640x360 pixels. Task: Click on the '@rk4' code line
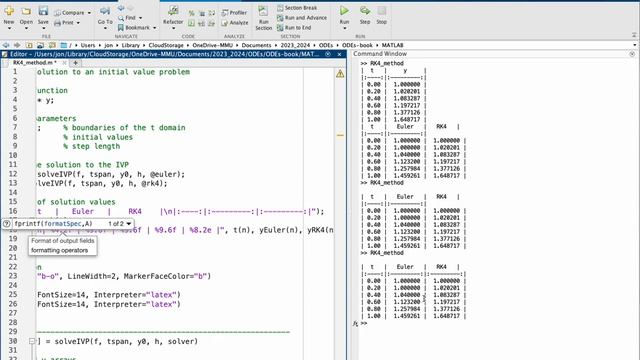tap(102, 183)
